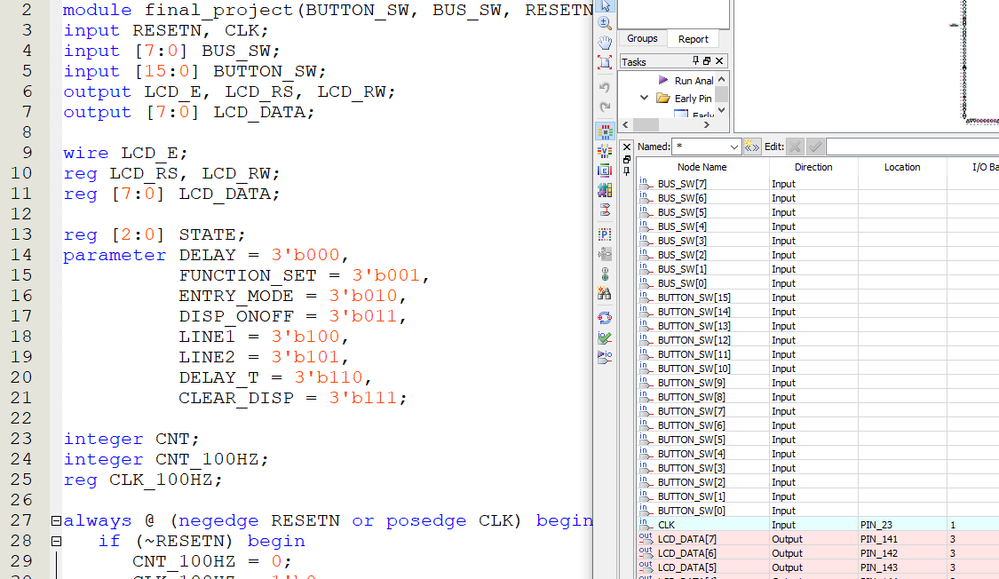The image size is (999, 579).
Task: Click the traffic-light status icon
Action: pyautogui.click(x=605, y=274)
